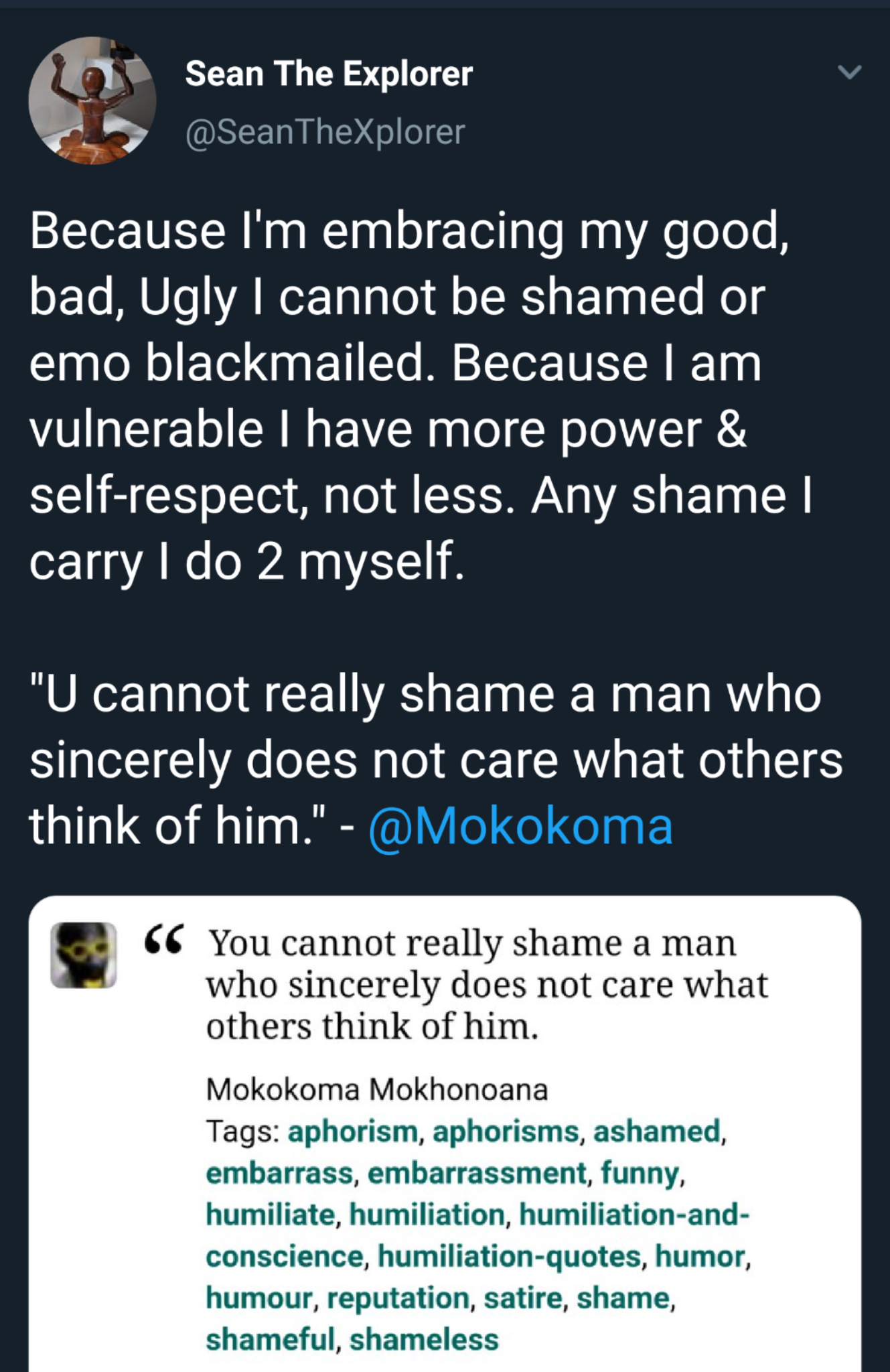Select the 'embarrassment' tag link

(477, 1173)
